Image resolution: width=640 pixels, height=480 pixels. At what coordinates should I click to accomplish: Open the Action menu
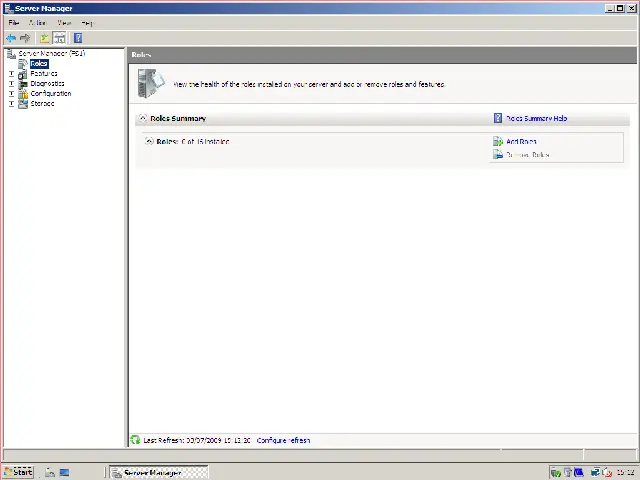pyautogui.click(x=38, y=23)
